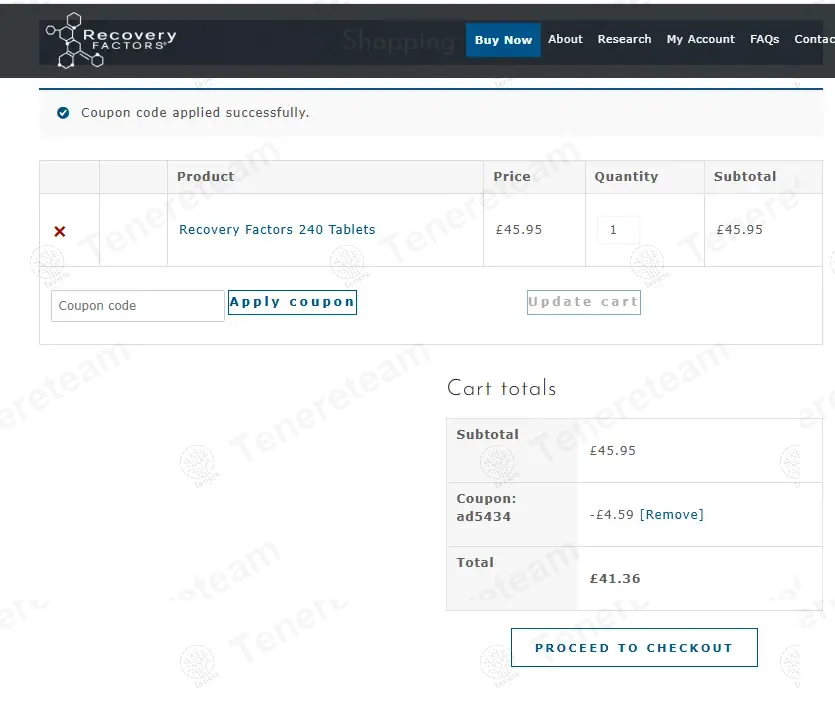Remove Recovery Factors 240 Tablets with red X
The height and width of the screenshot is (726, 835).
(60, 231)
